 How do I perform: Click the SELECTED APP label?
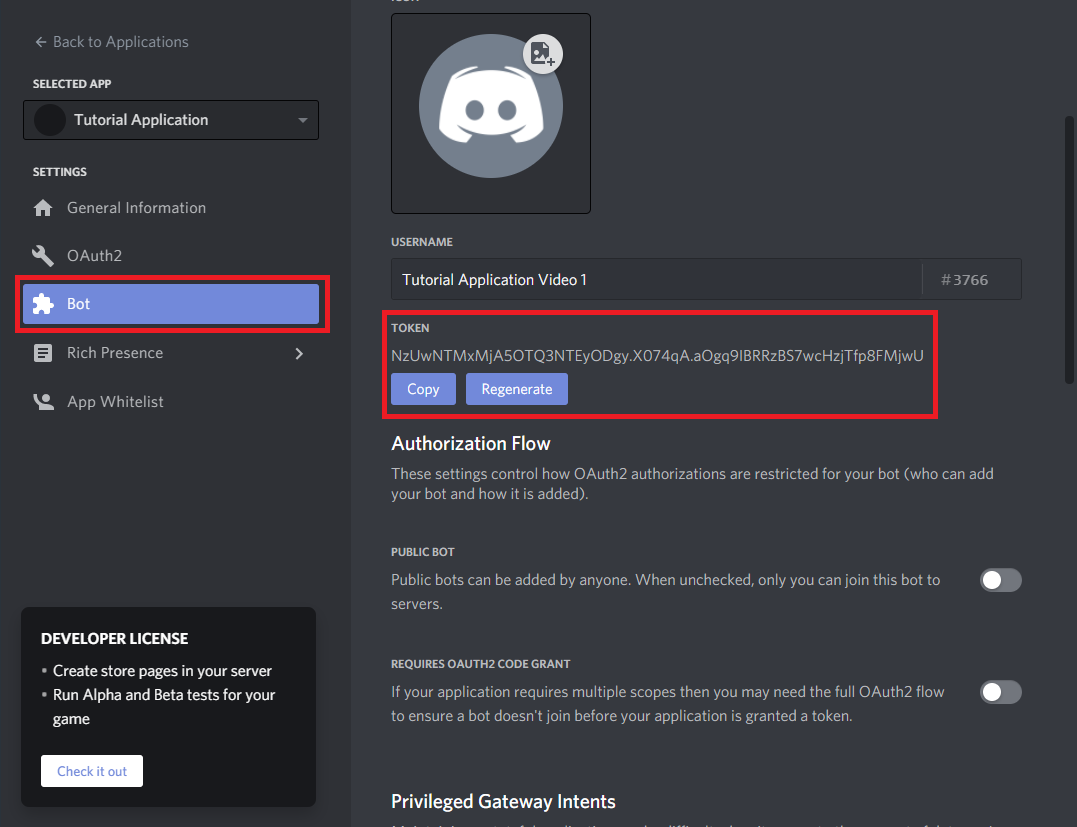(x=72, y=84)
